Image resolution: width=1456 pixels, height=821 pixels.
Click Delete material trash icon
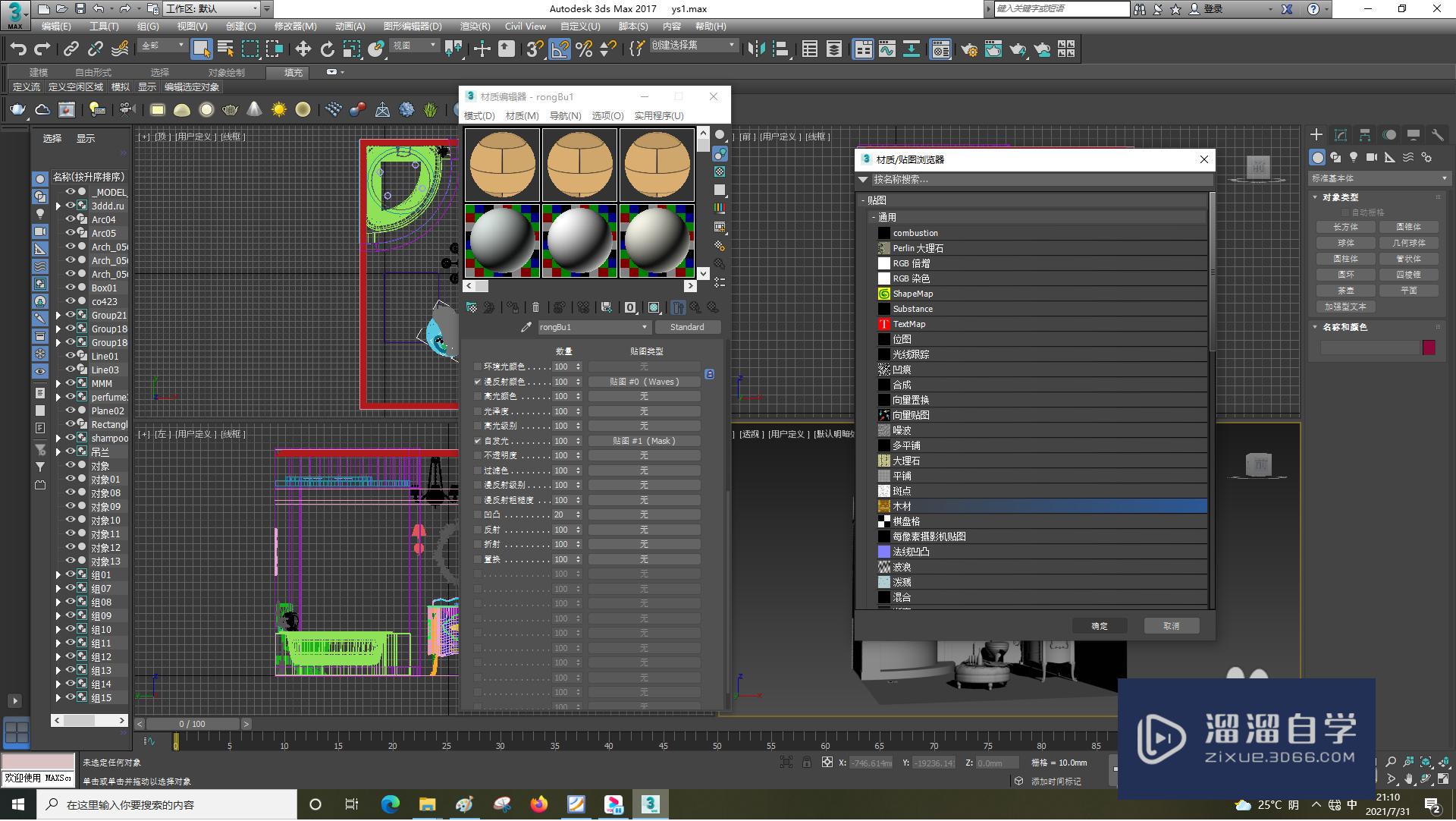(535, 307)
